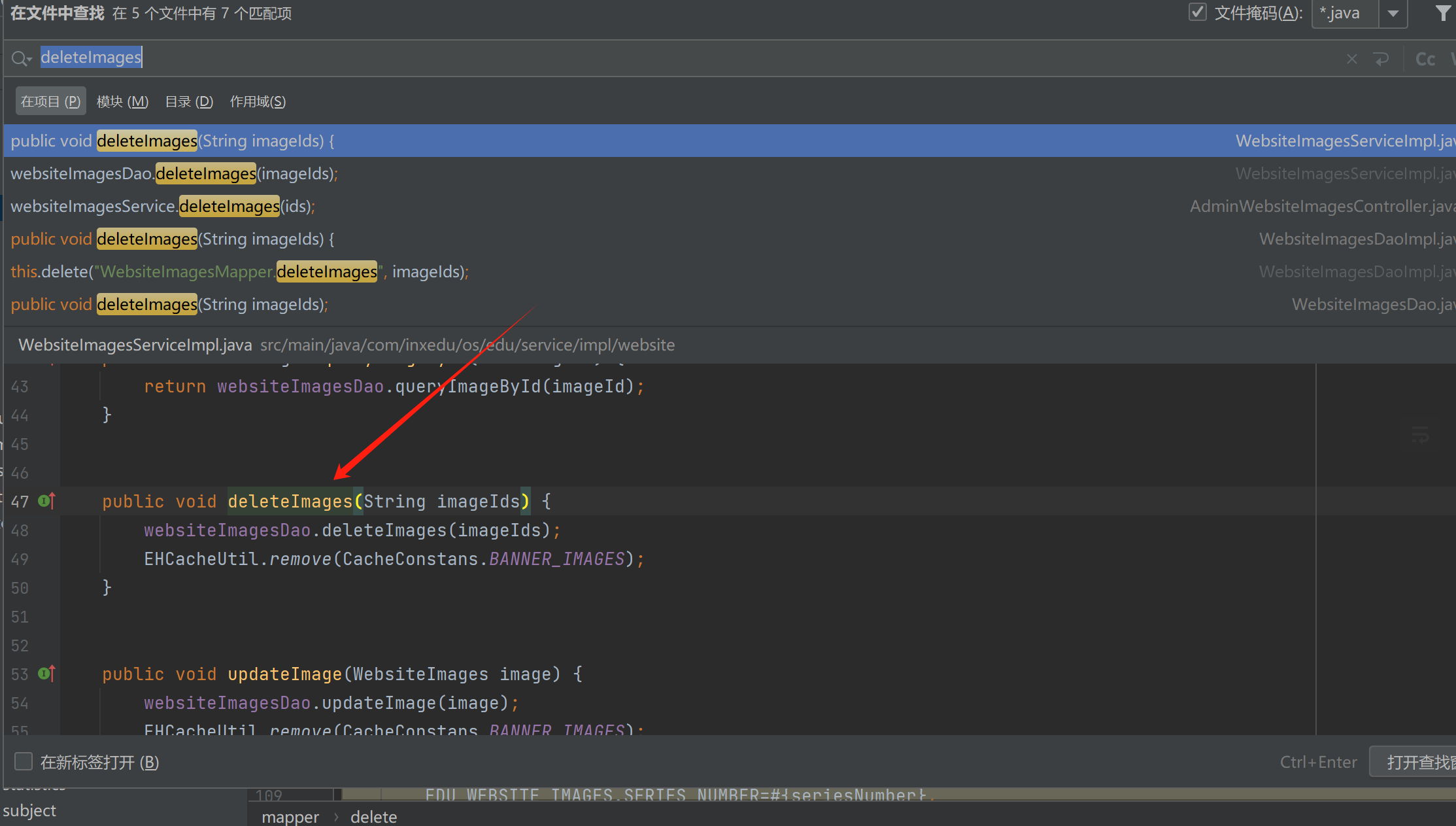This screenshot has height=826, width=1456.
Task: Toggle 在新标签打开 (B) checkbox
Action: tap(24, 761)
